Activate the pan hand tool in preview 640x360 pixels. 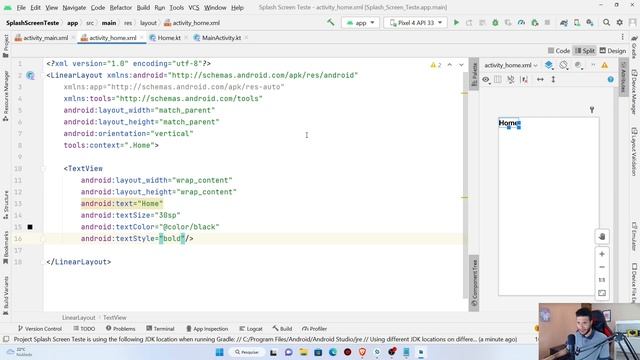click(602, 237)
